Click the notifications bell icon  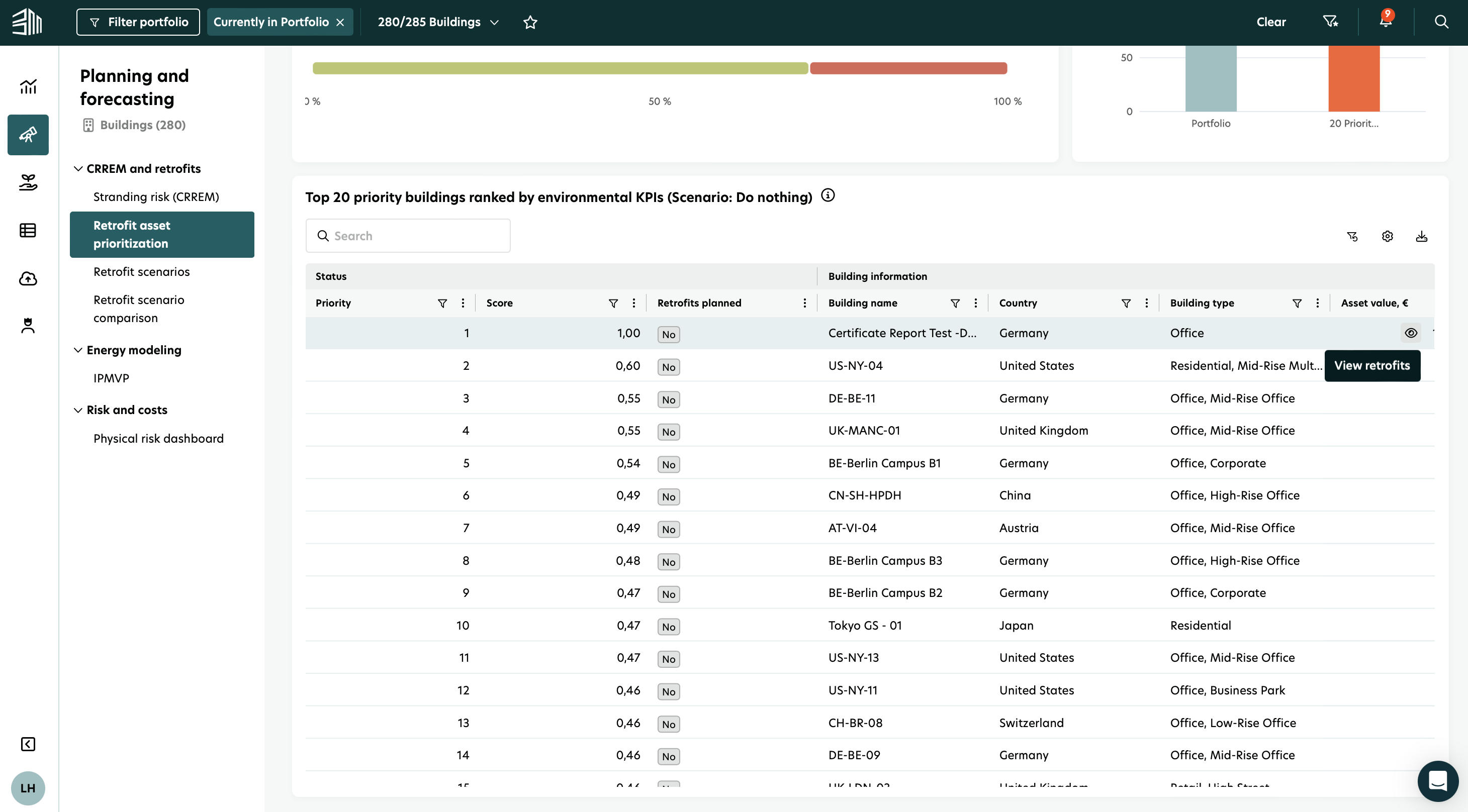click(x=1385, y=22)
